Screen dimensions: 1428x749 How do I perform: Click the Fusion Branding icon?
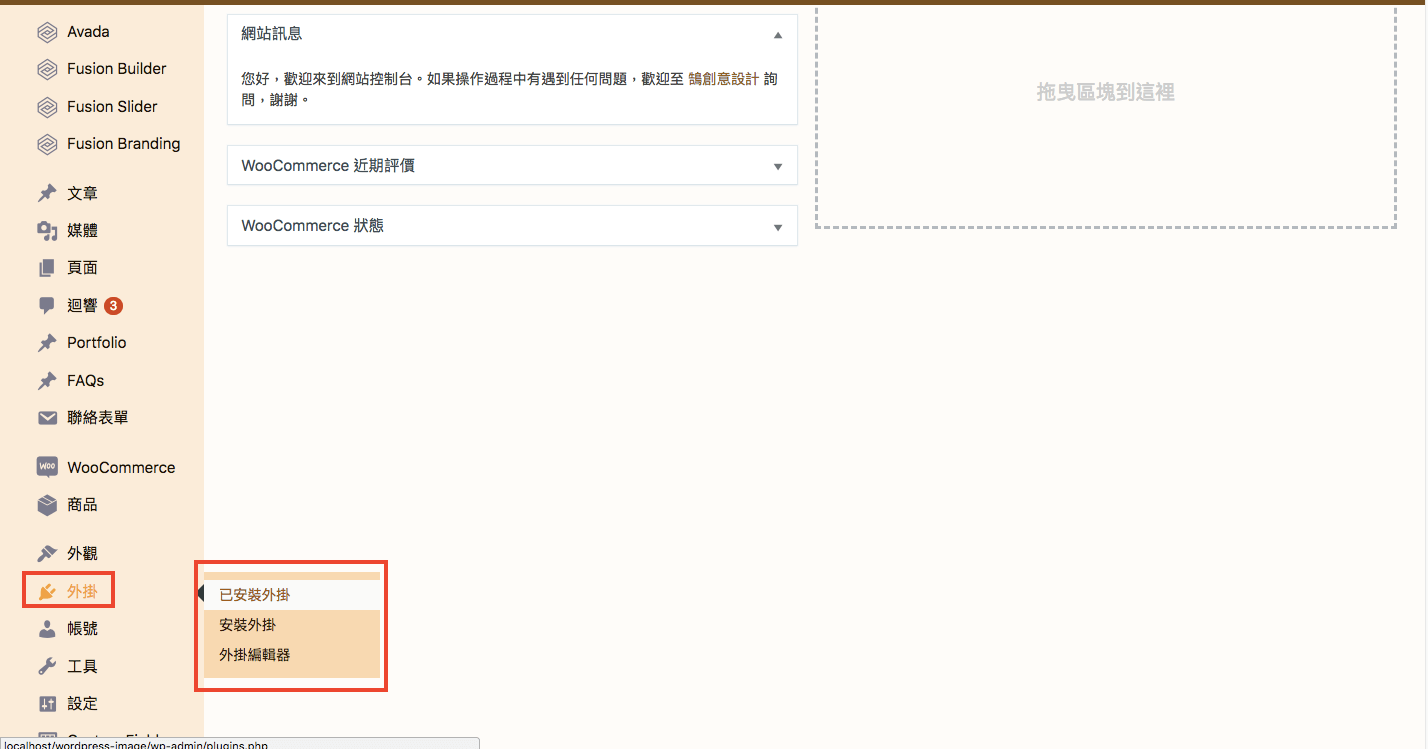(47, 144)
